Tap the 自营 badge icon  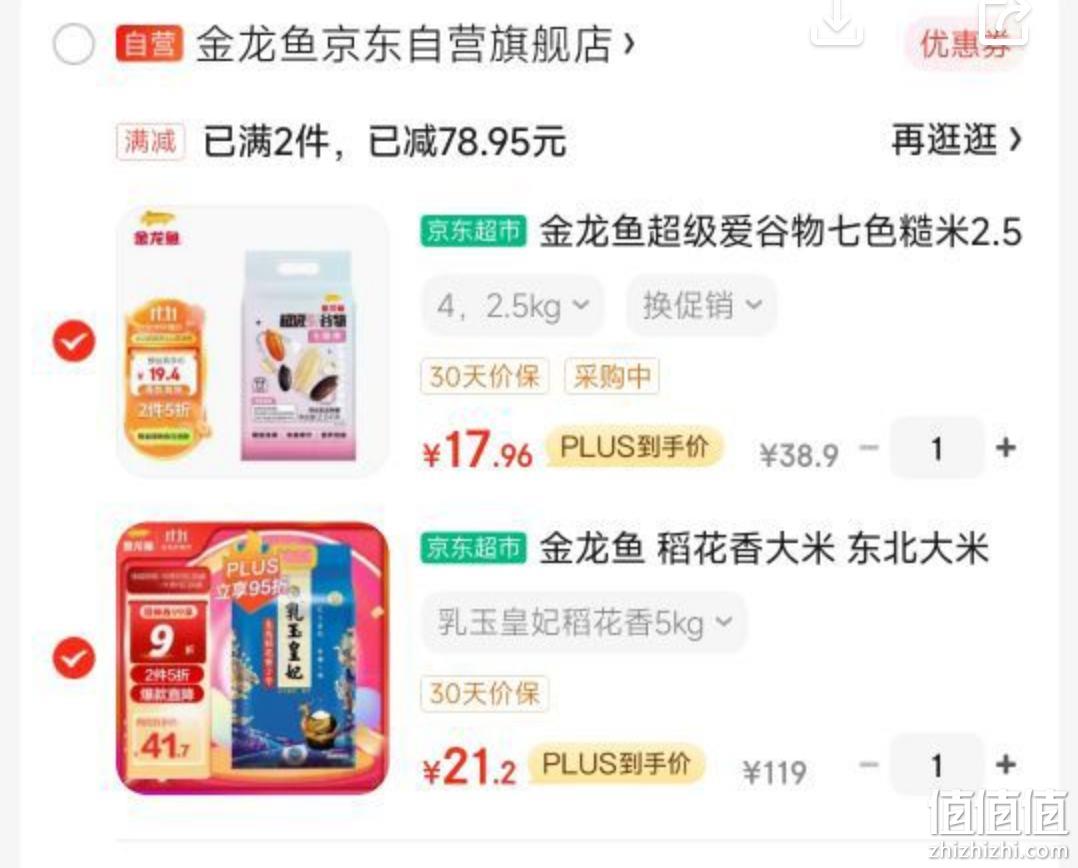(x=149, y=44)
